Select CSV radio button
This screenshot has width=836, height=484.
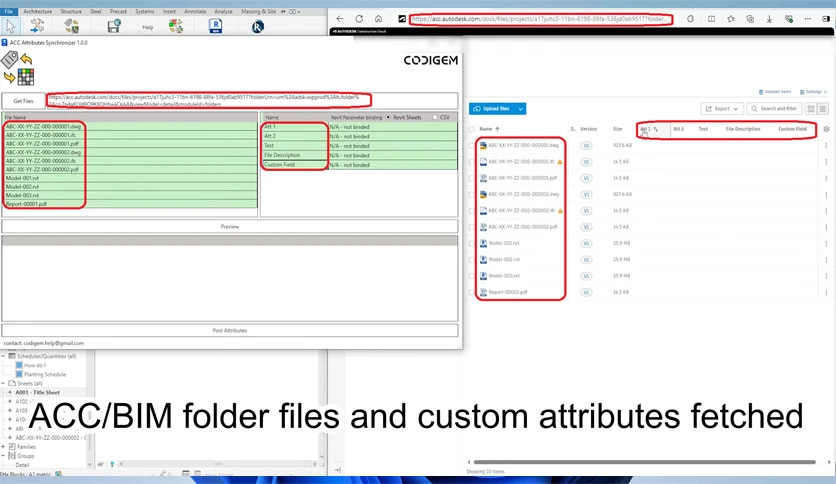[x=435, y=117]
